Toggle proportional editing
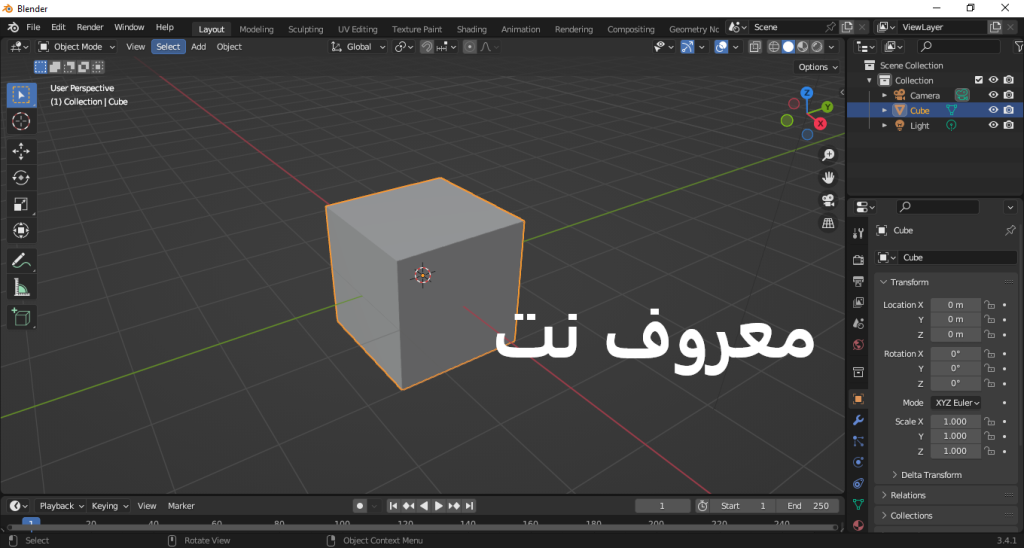The image size is (1024, 548). click(470, 47)
